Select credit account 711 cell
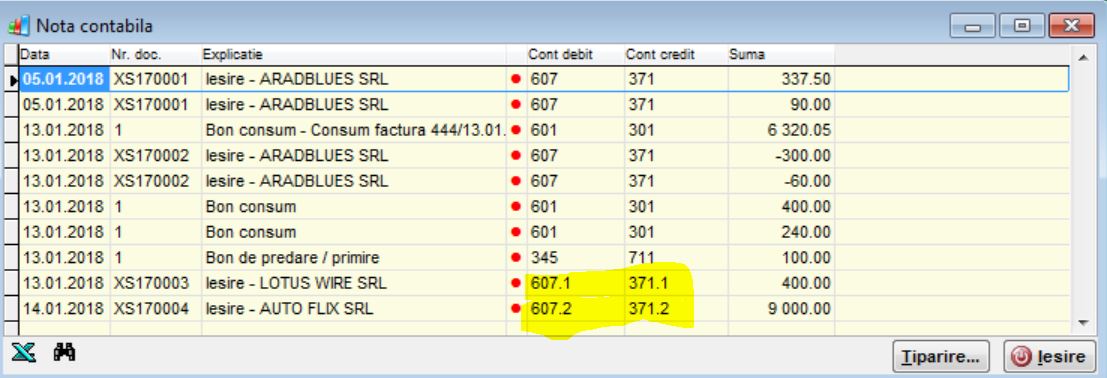This screenshot has height=378, width=1107. [676, 258]
